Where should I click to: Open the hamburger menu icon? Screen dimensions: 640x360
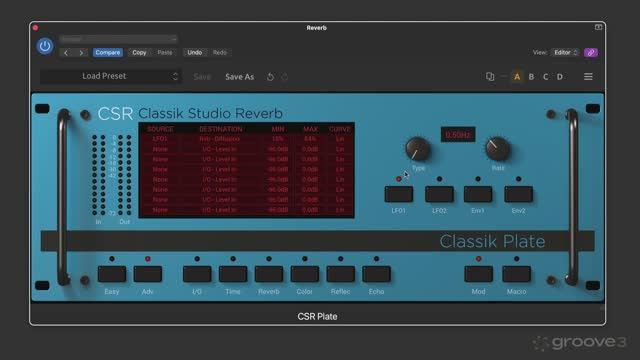click(x=588, y=77)
